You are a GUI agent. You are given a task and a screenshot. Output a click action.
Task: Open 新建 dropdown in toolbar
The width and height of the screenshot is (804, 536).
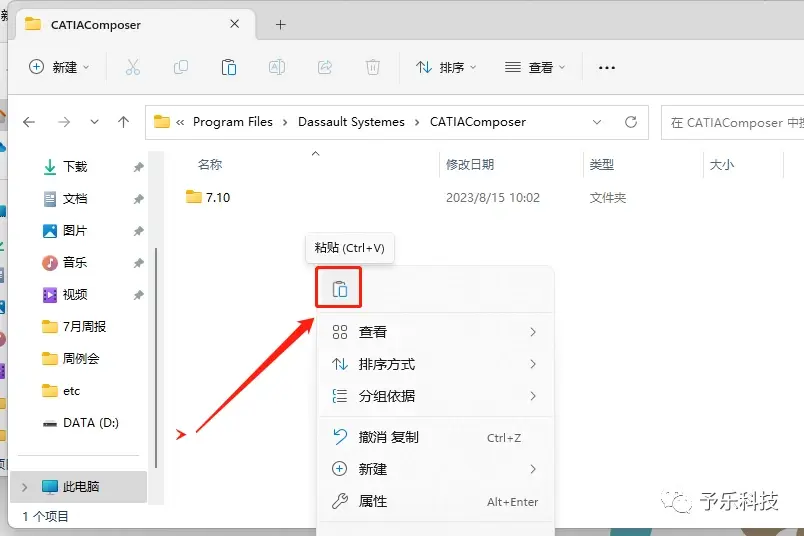pyautogui.click(x=59, y=67)
